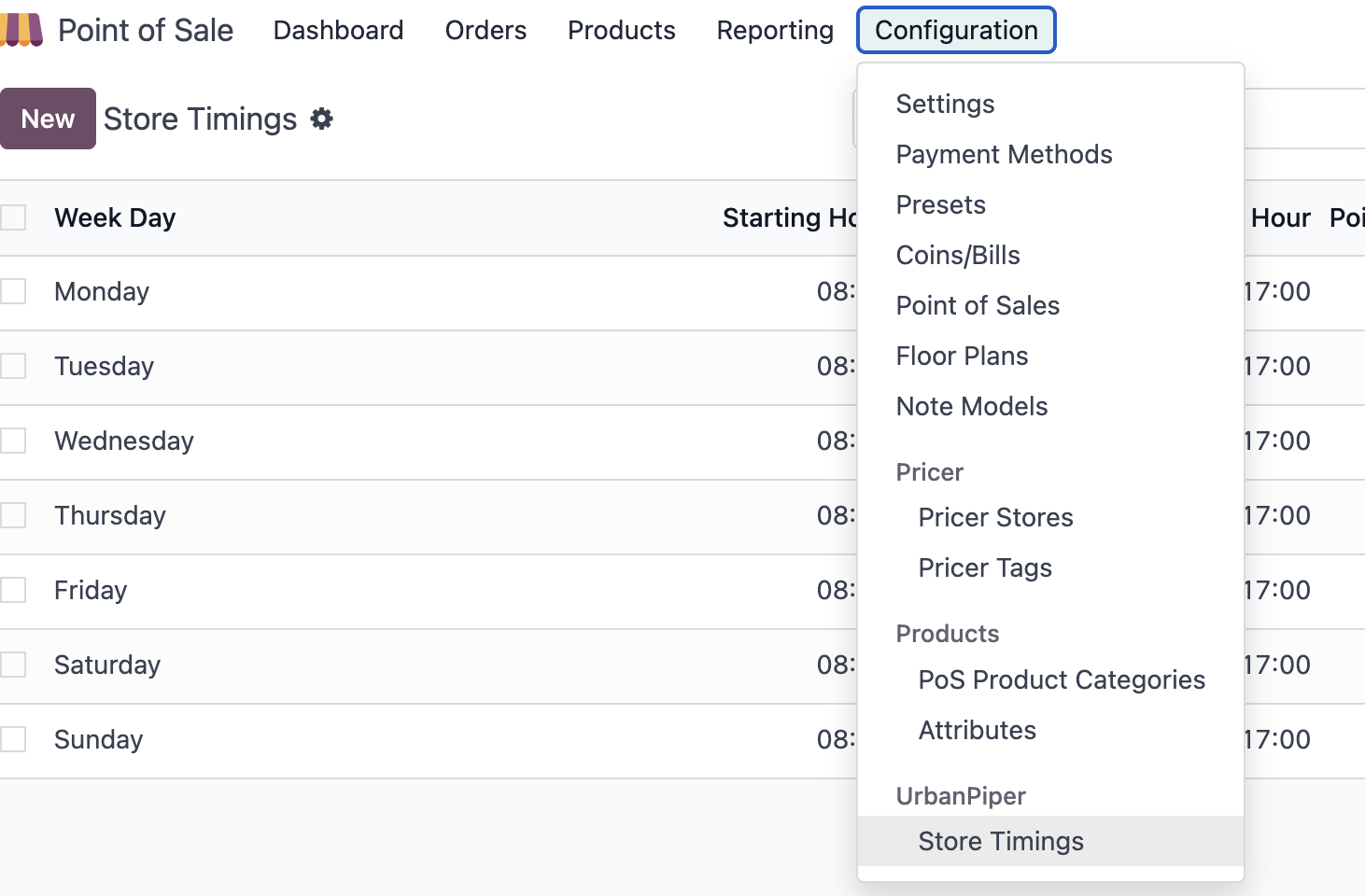1365x896 pixels.
Task: Tick the checkbox for Saturday row
Action: (13, 665)
